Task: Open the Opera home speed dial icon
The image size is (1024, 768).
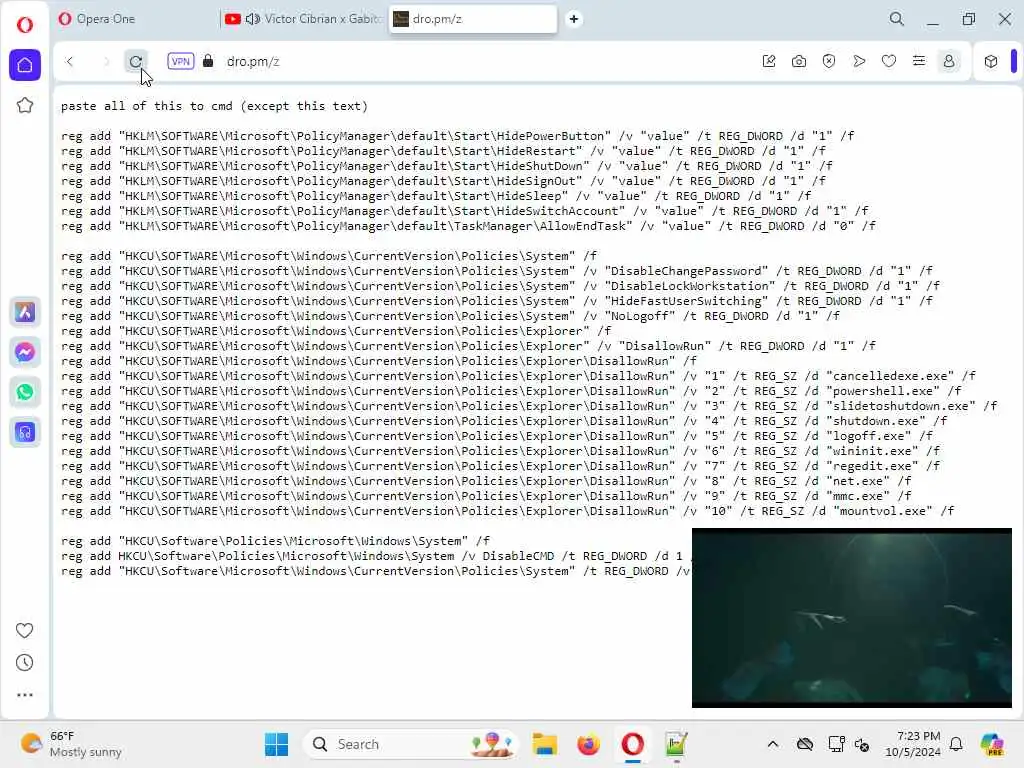Action: 25,65
